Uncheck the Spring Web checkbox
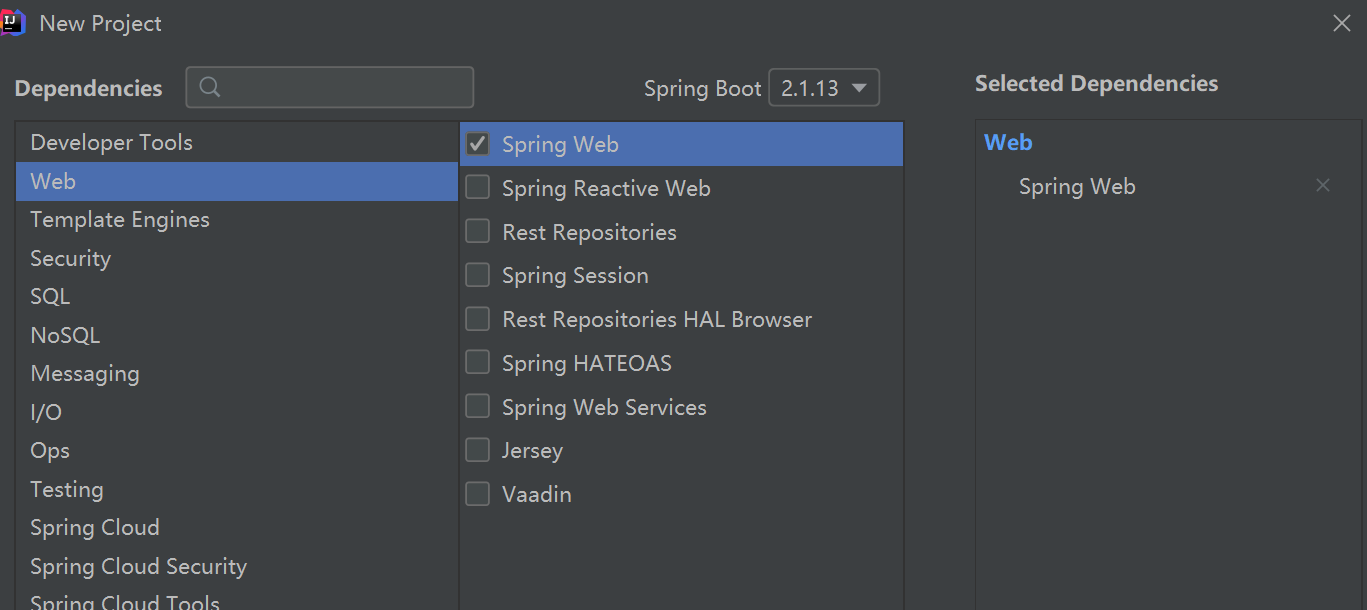Viewport: 1367px width, 610px height. pos(477,143)
